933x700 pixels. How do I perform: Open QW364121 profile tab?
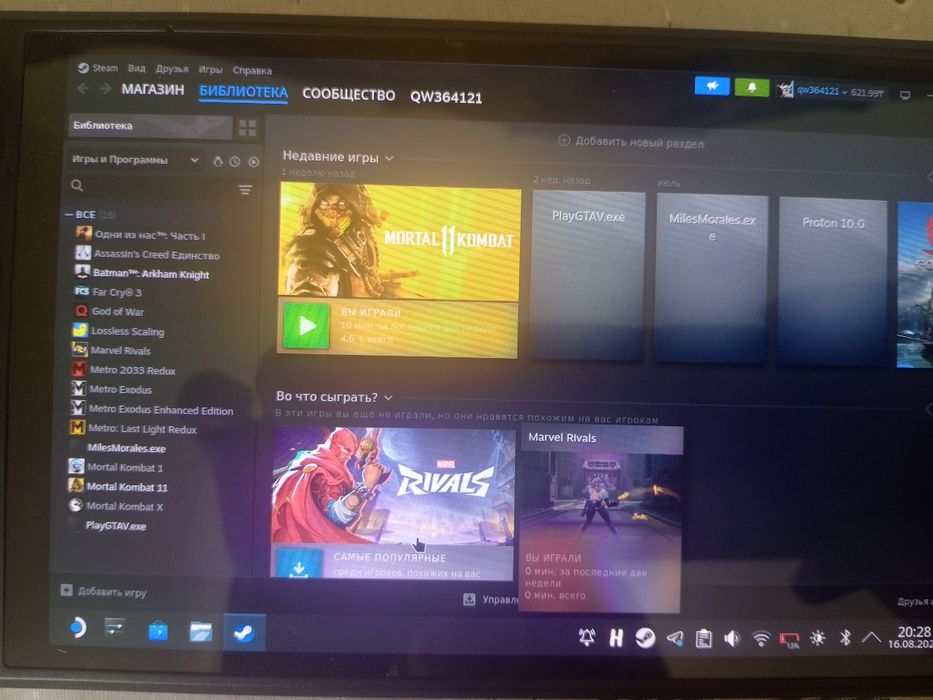(x=446, y=97)
